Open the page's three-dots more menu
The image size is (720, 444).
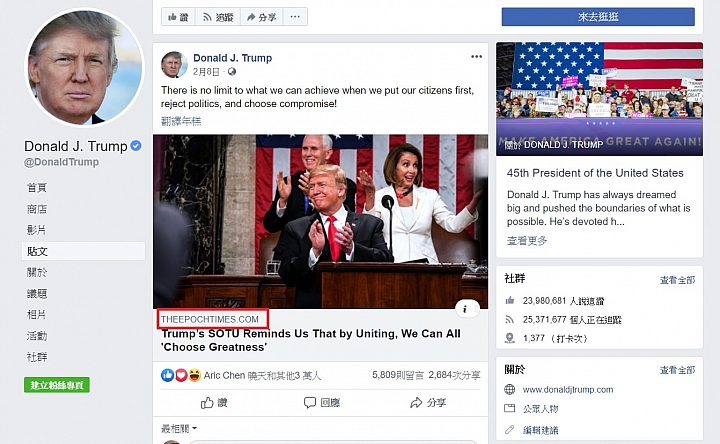pyautogui.click(x=295, y=17)
